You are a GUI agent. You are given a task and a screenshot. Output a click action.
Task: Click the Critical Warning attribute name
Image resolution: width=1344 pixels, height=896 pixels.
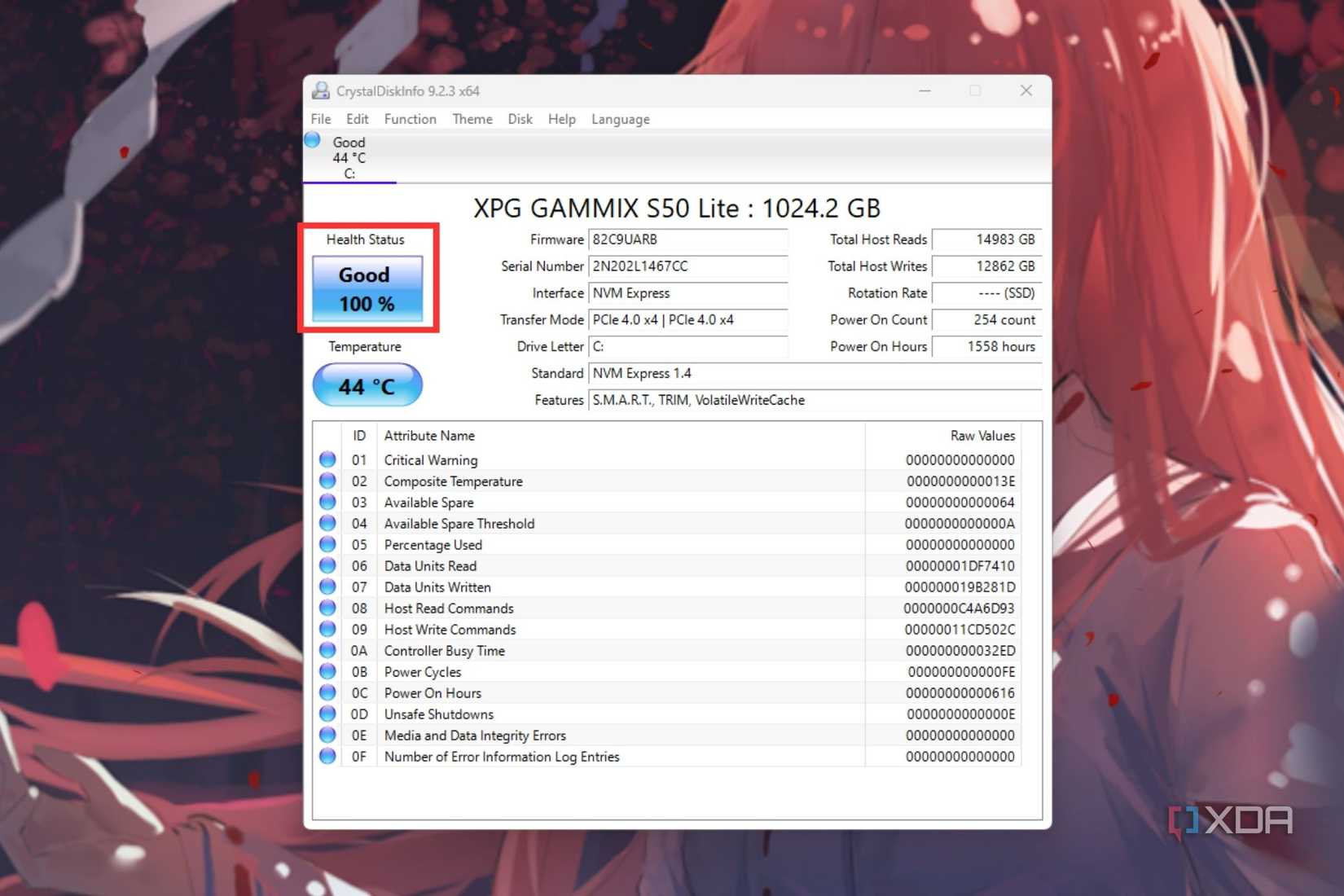[431, 460]
